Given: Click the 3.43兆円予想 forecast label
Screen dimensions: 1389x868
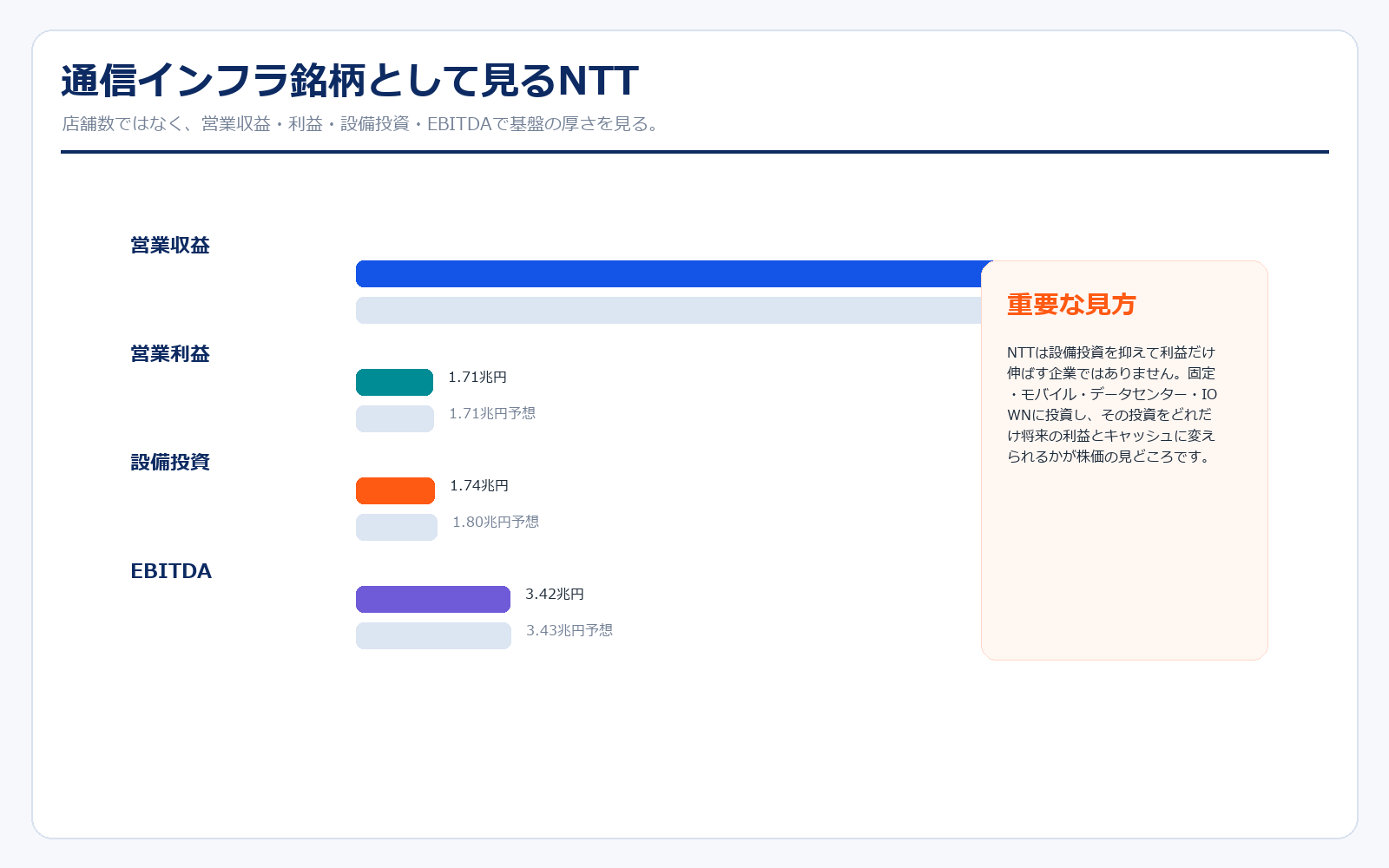Looking at the screenshot, I should (569, 631).
